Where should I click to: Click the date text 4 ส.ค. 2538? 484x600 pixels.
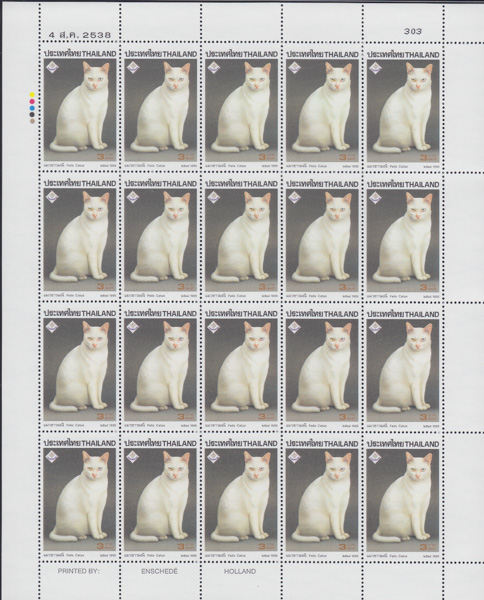pyautogui.click(x=80, y=35)
